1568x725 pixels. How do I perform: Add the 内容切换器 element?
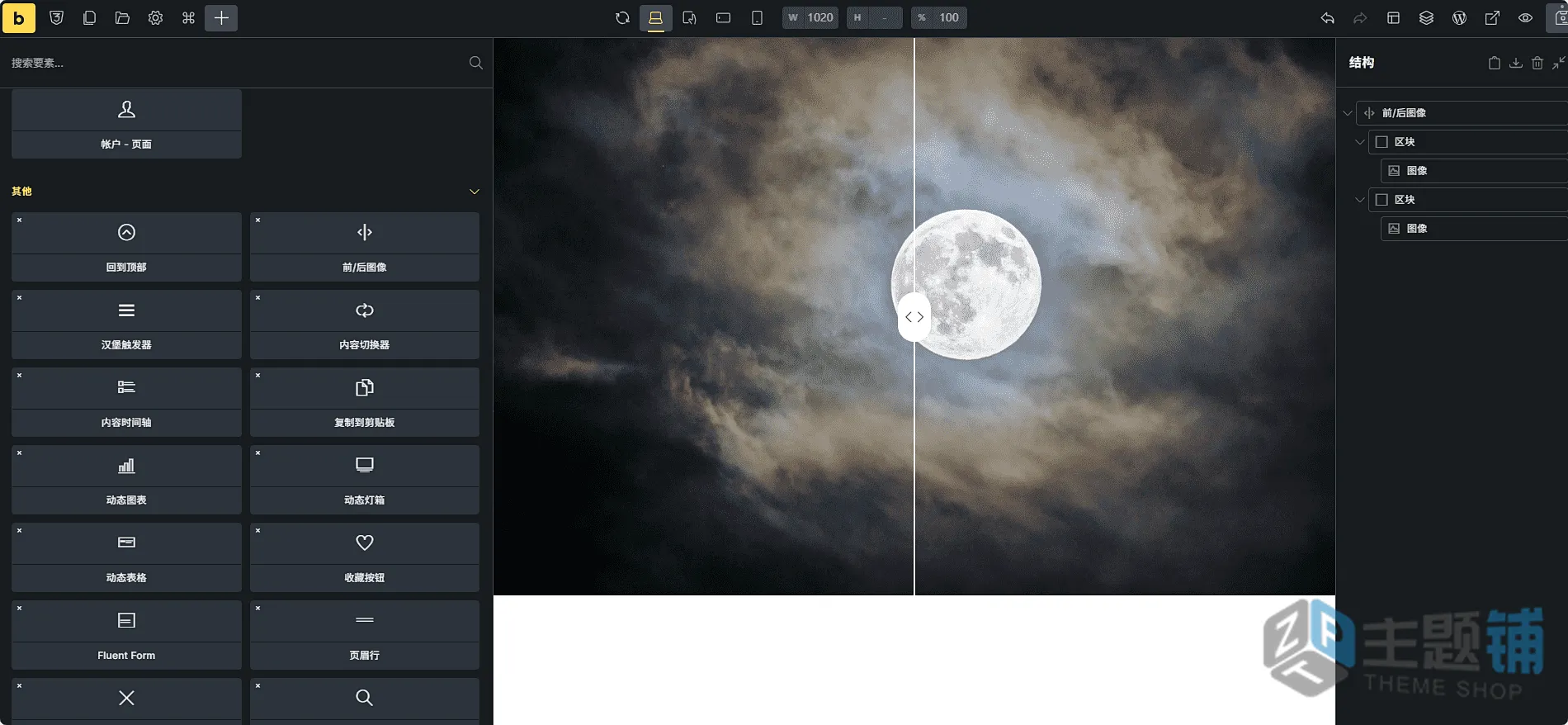(365, 325)
